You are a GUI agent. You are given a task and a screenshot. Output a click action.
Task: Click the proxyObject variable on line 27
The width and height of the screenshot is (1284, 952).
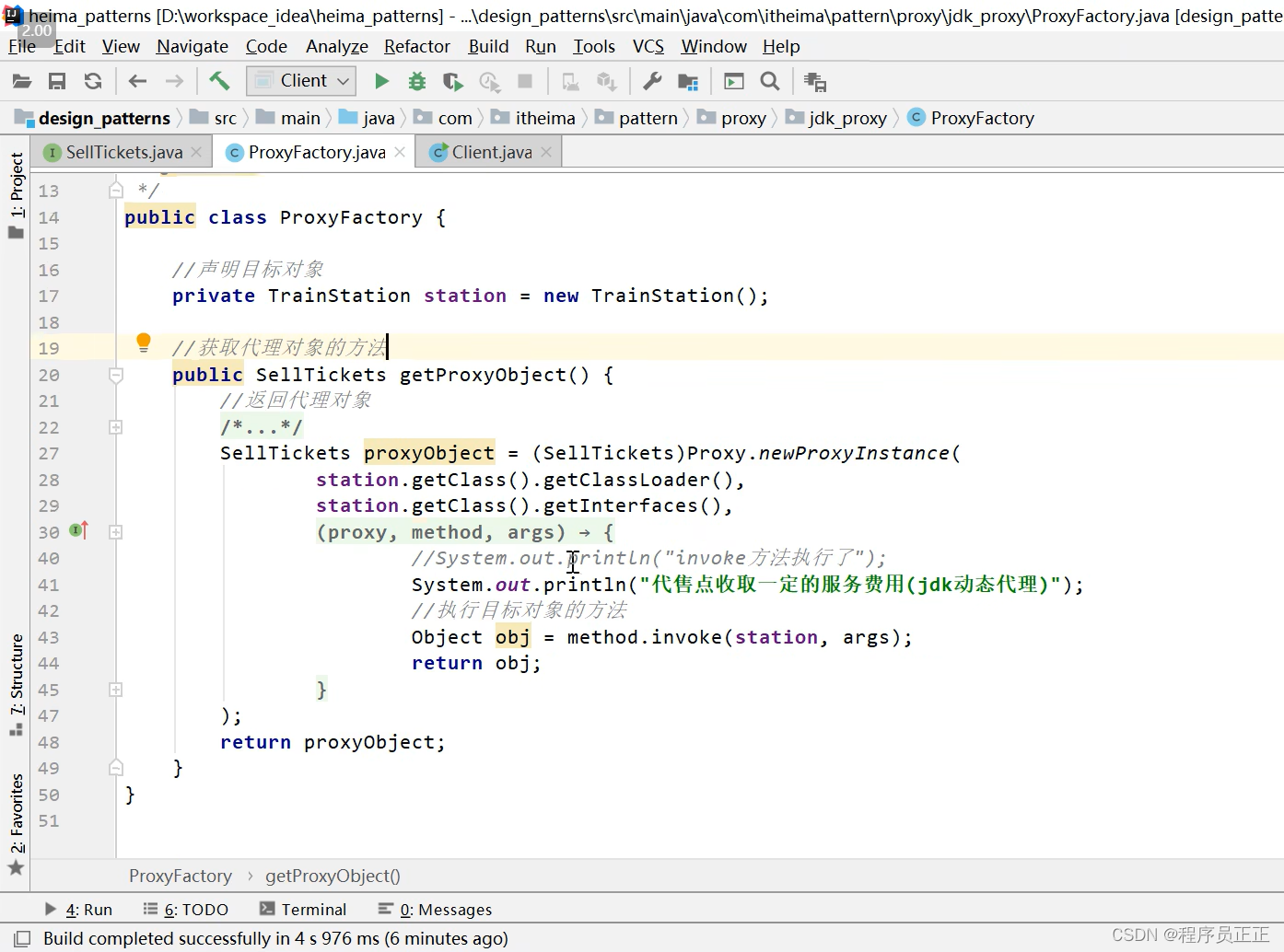point(429,453)
